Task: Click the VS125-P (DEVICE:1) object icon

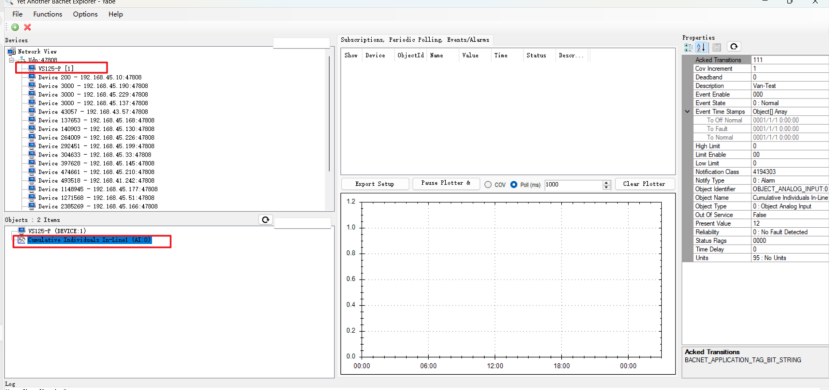Action: [x=22, y=231]
